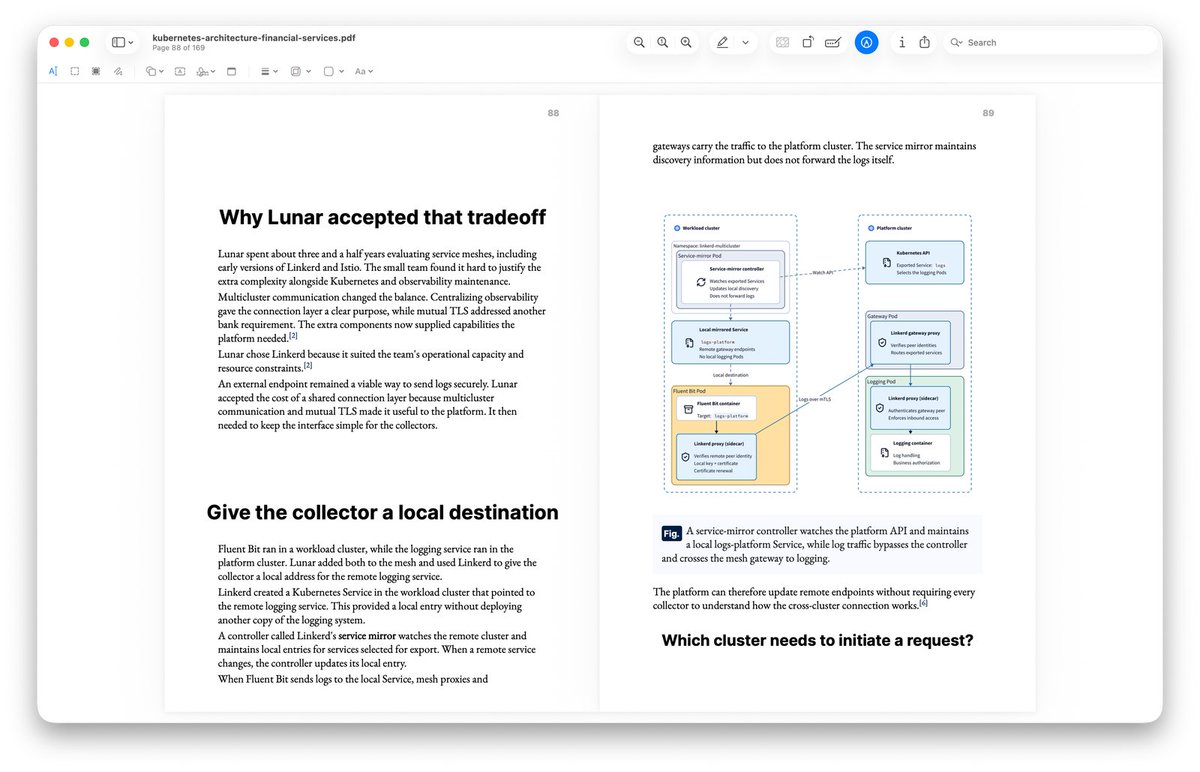Screen dimensions: 1200x772
Task: Toggle the sidebar view button
Action: [118, 42]
